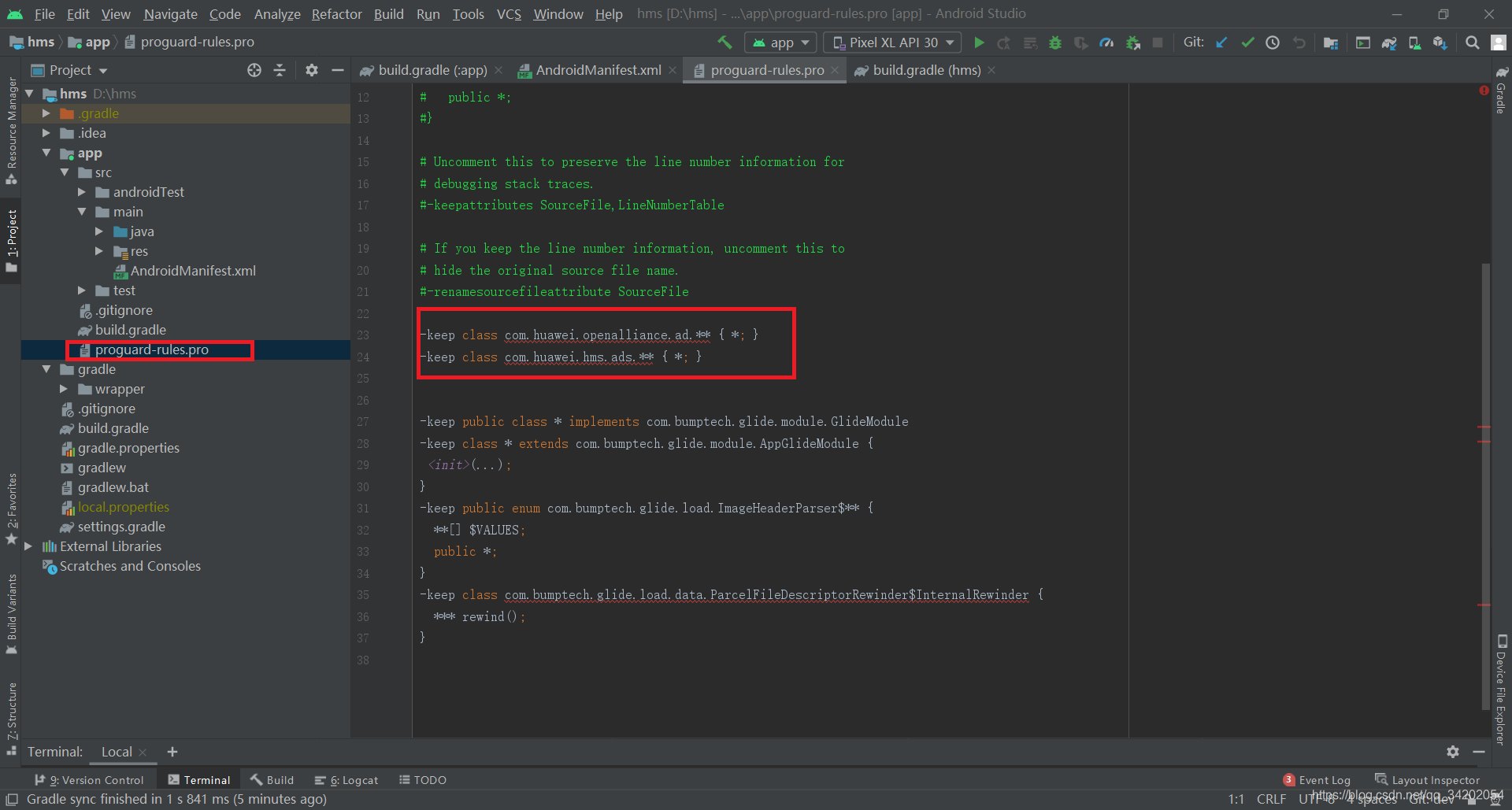1512x810 pixels.
Task: Open the 9: Version Control tool window
Action: (89, 780)
